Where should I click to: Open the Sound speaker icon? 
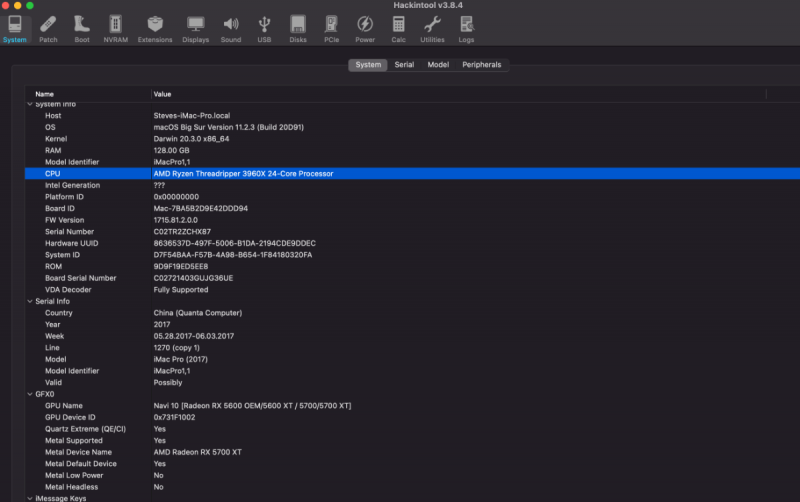point(231,28)
